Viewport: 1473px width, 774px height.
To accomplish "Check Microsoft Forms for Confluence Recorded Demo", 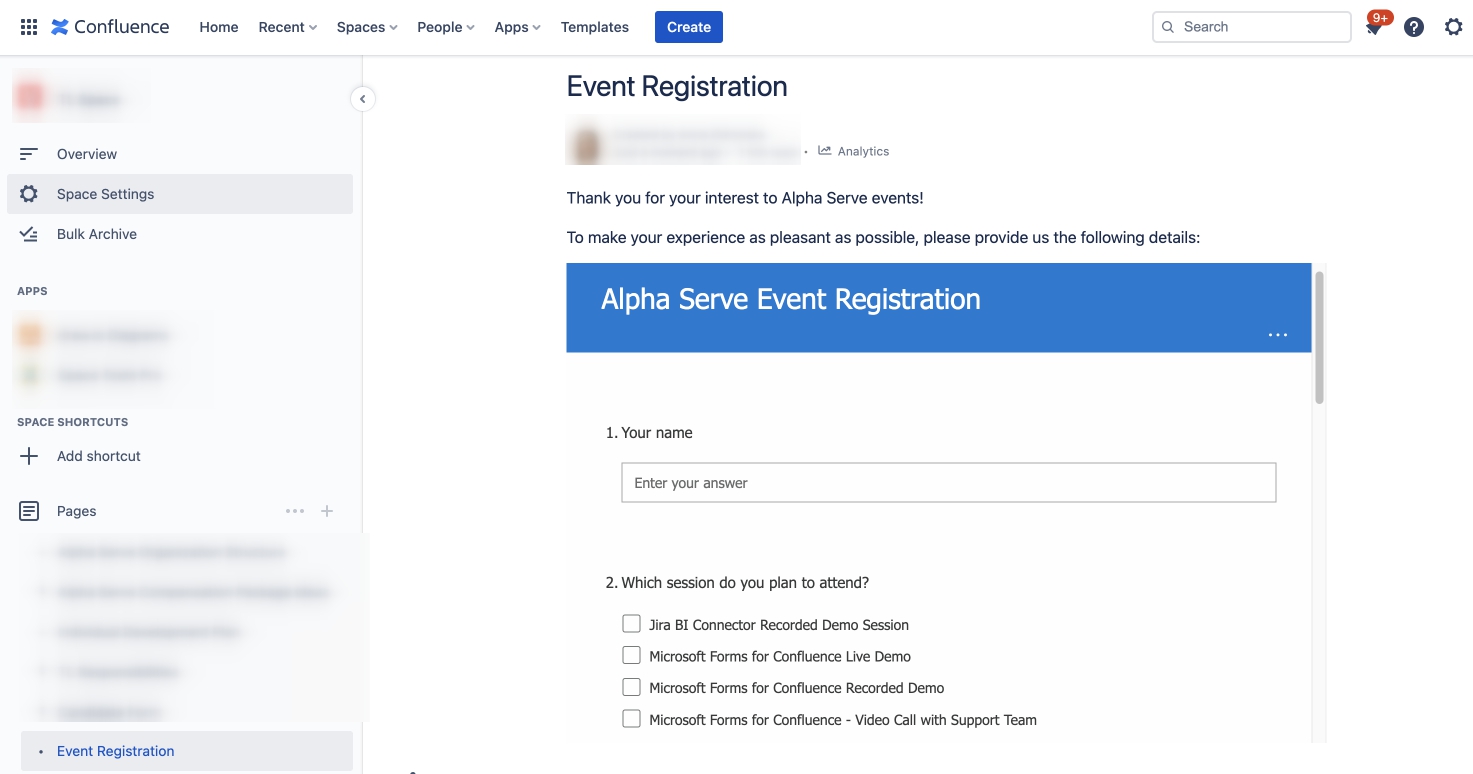I will coord(631,688).
